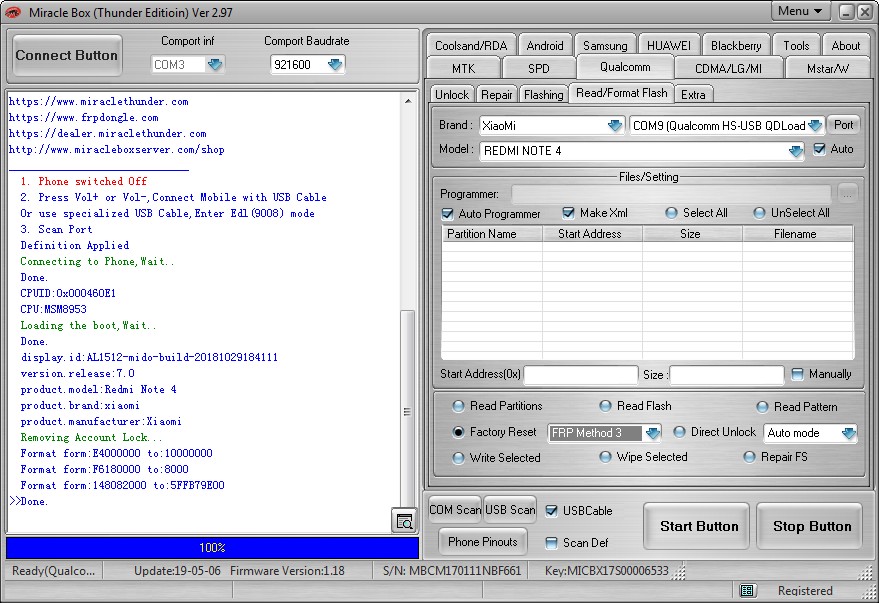The image size is (879, 603).
Task: Expand the Comport inf COM3 dropdown
Action: tap(215, 65)
